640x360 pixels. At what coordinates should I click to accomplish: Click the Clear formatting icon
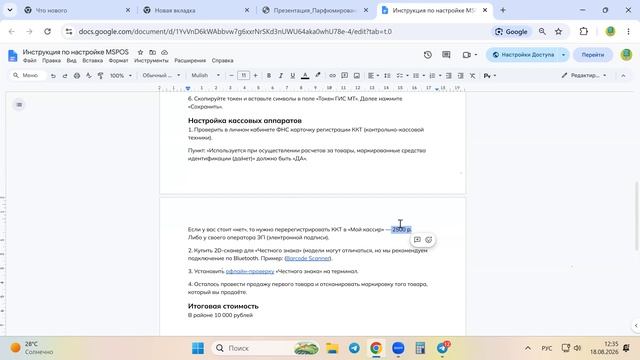pos(472,76)
